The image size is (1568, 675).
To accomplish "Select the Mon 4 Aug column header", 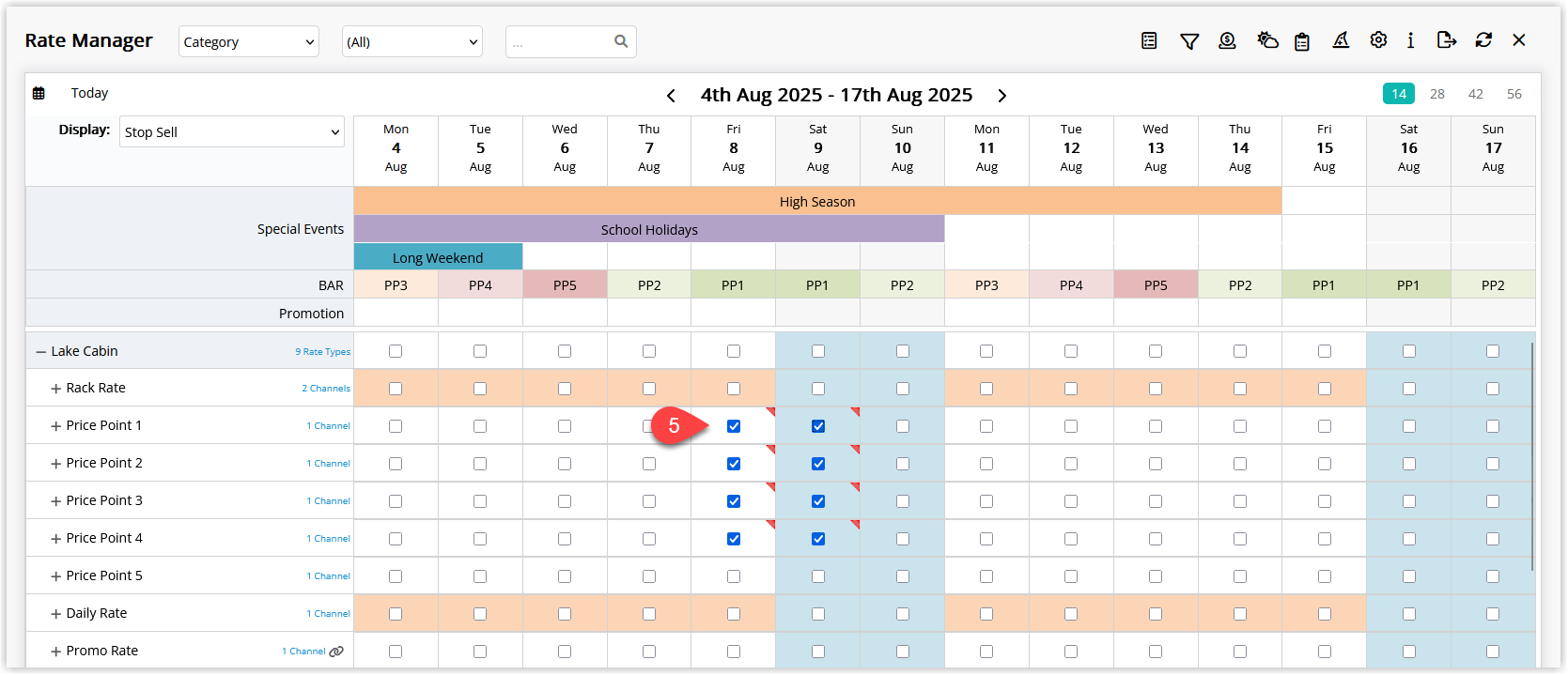I will [x=396, y=148].
